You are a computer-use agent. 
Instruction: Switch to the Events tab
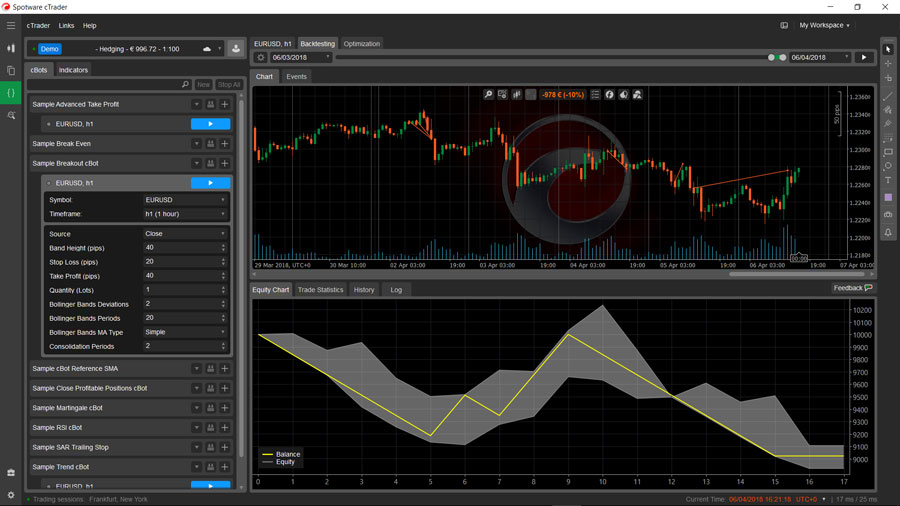coord(296,76)
